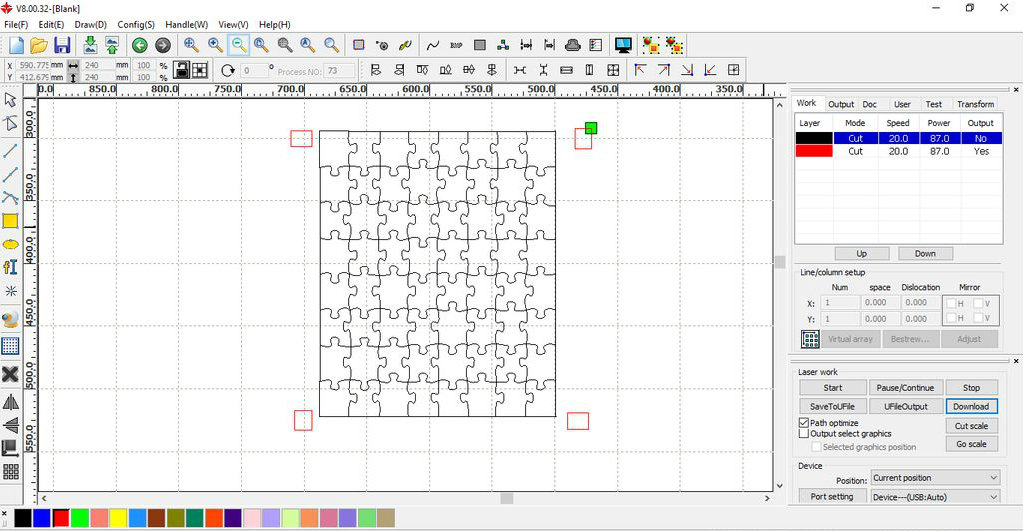Click 'No' output cell of black layer
Viewport: 1023px width, 531px height.
[981, 138]
